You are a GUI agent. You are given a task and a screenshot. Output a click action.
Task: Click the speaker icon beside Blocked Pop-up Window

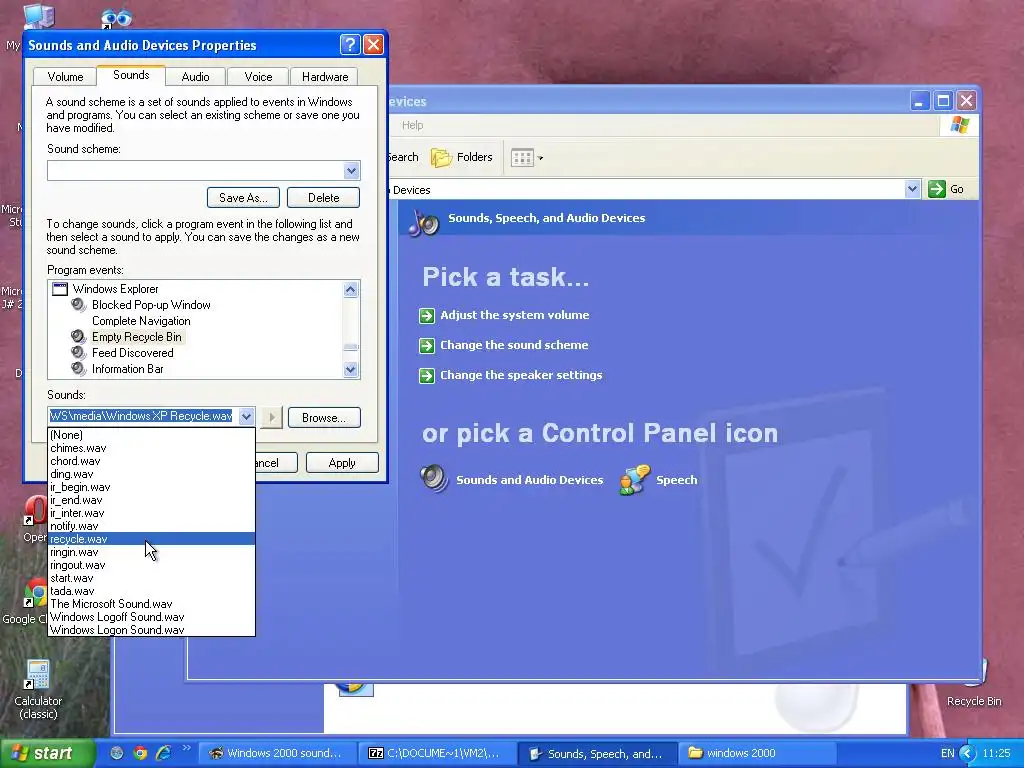(x=78, y=305)
